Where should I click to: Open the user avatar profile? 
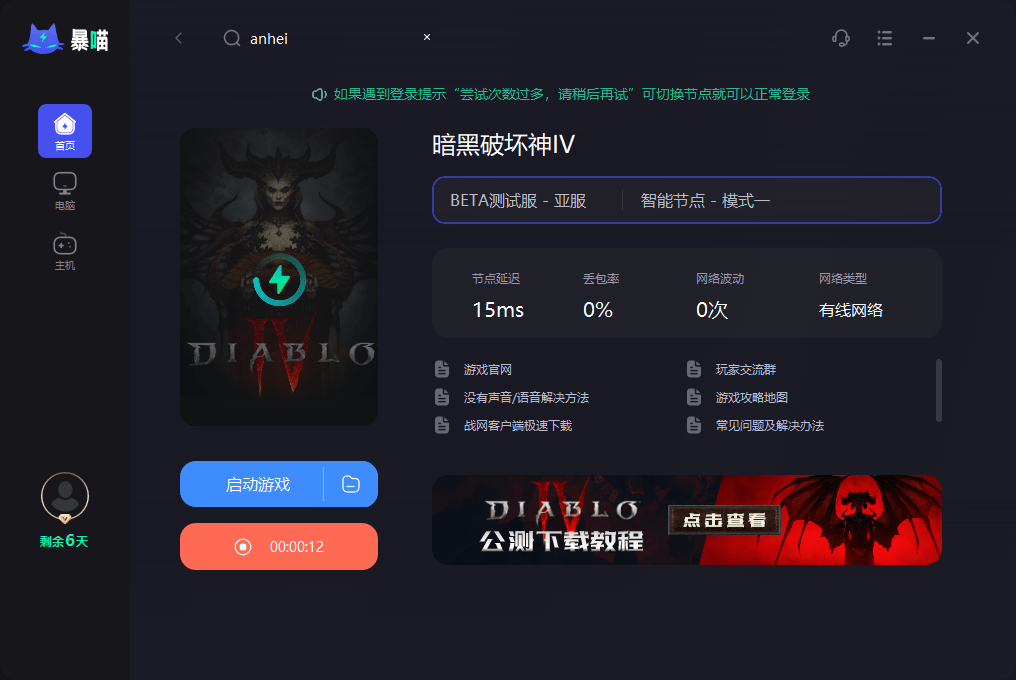(65, 497)
